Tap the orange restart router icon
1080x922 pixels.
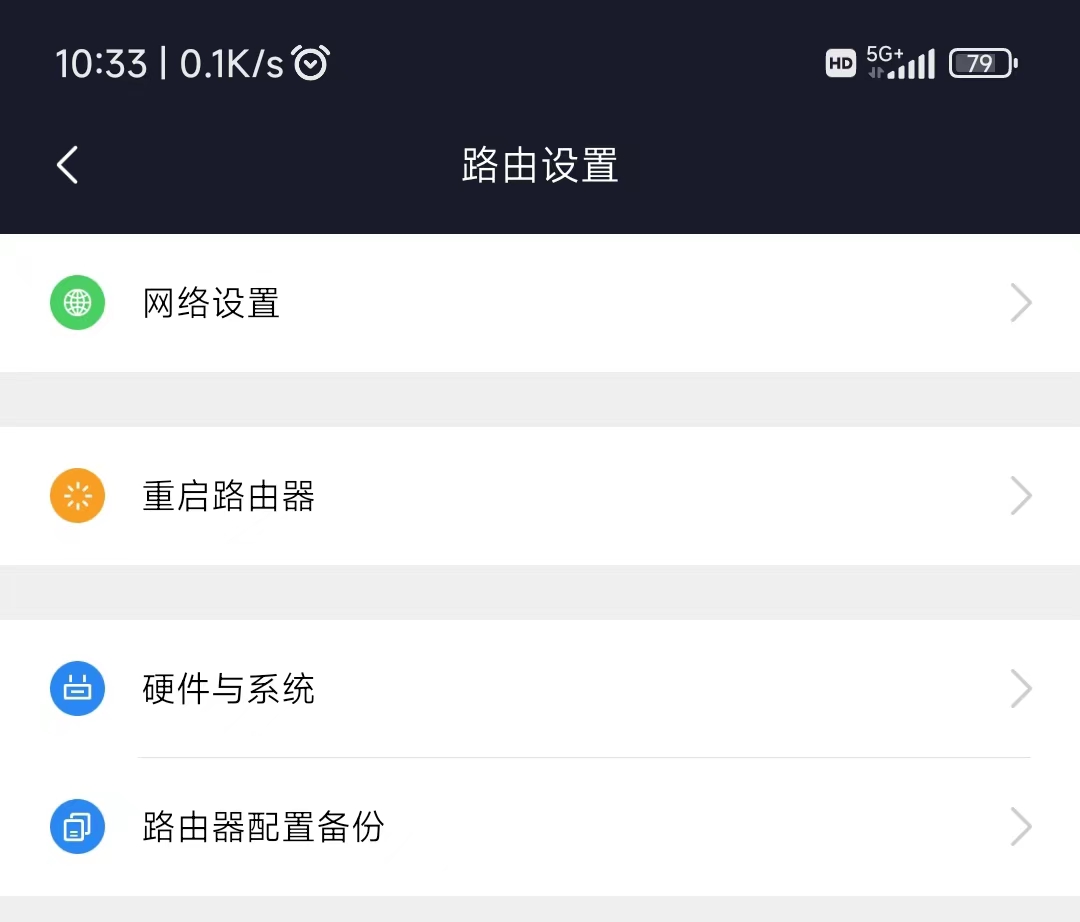[x=77, y=495]
